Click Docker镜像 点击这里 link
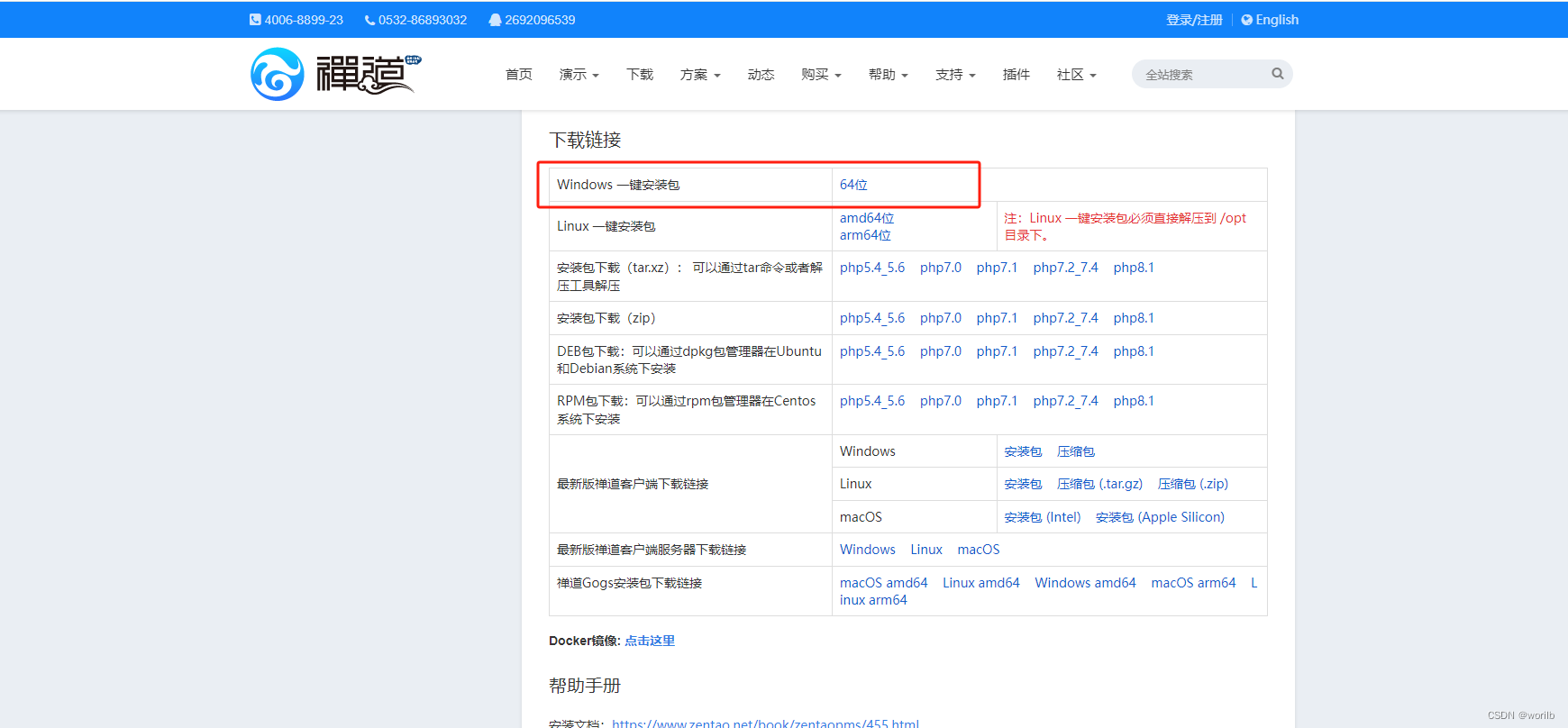The width and height of the screenshot is (1568, 728). coord(650,641)
